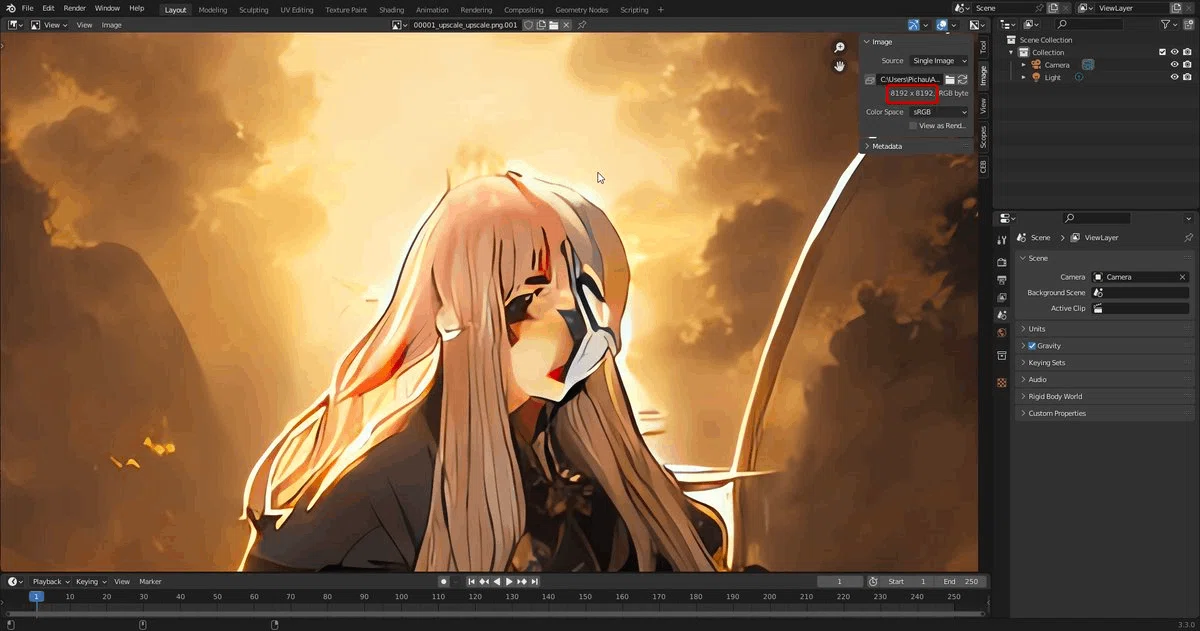Select the zoom magnifier gizmo in viewer
The image size is (1200, 631).
click(x=841, y=48)
